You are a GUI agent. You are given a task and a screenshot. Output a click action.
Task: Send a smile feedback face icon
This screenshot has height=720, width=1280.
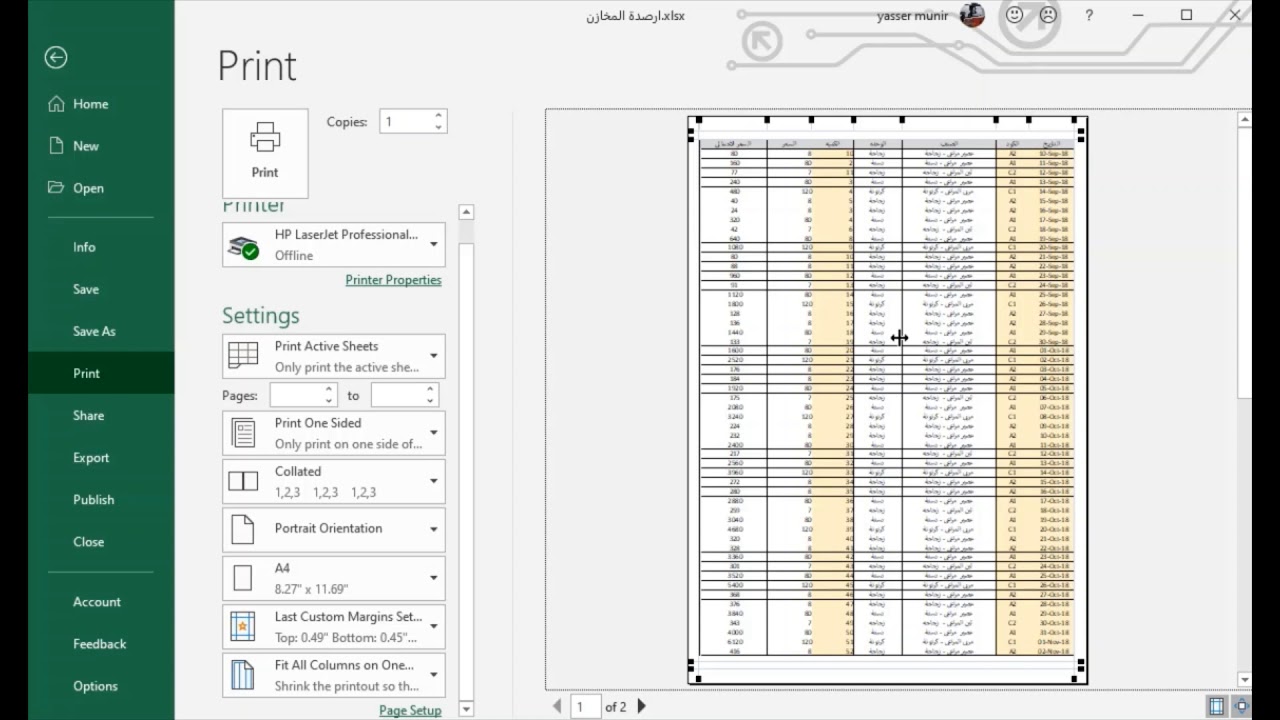(1014, 15)
